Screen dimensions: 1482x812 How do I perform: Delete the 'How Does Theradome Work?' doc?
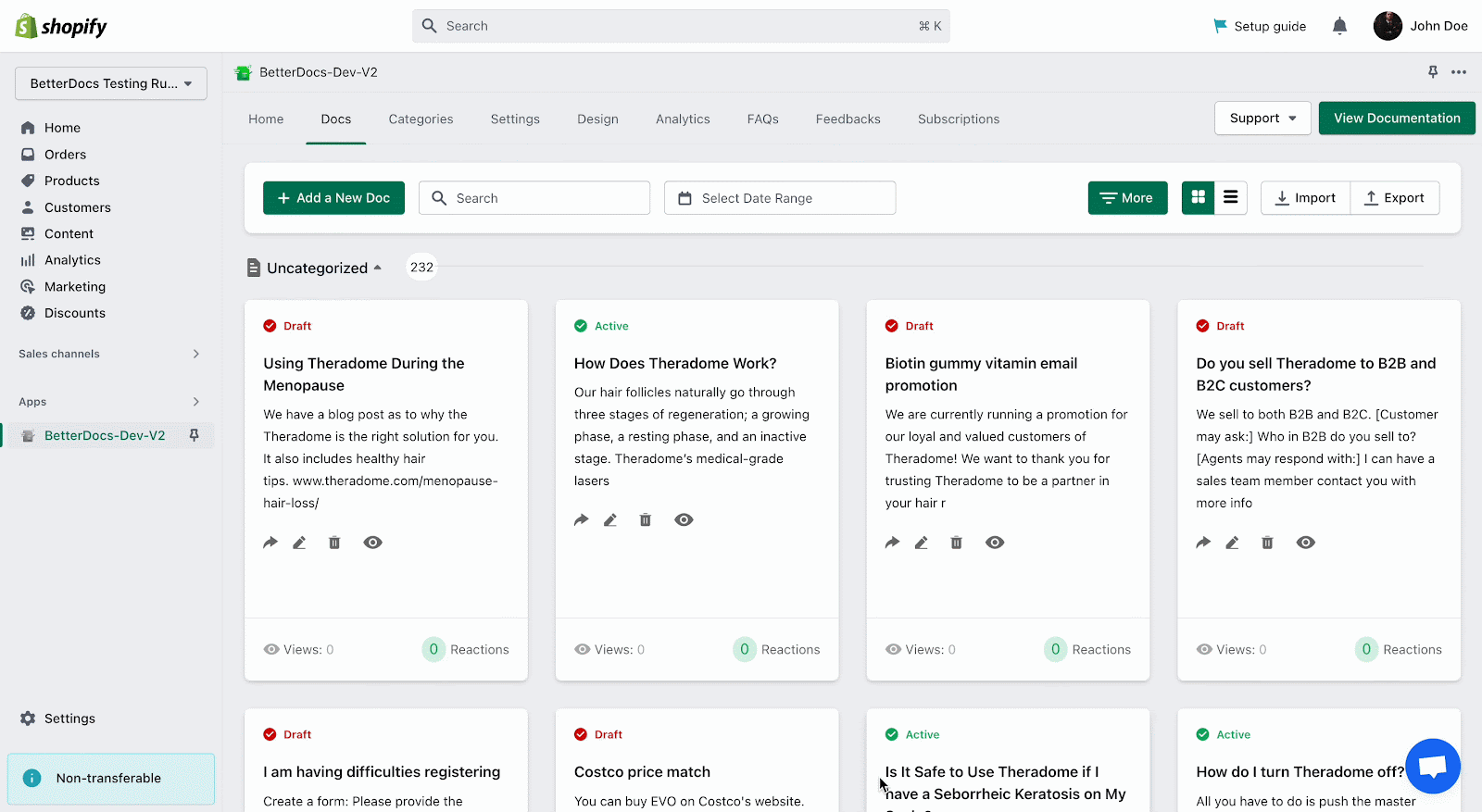coord(646,520)
